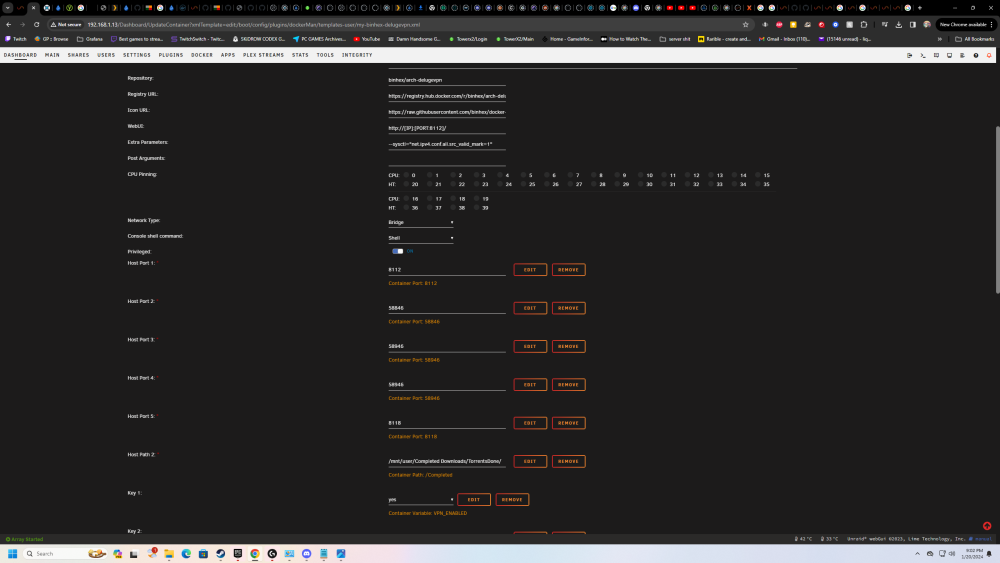Click EDIT for Host Port 1
The image size is (1000, 563).
(x=530, y=270)
